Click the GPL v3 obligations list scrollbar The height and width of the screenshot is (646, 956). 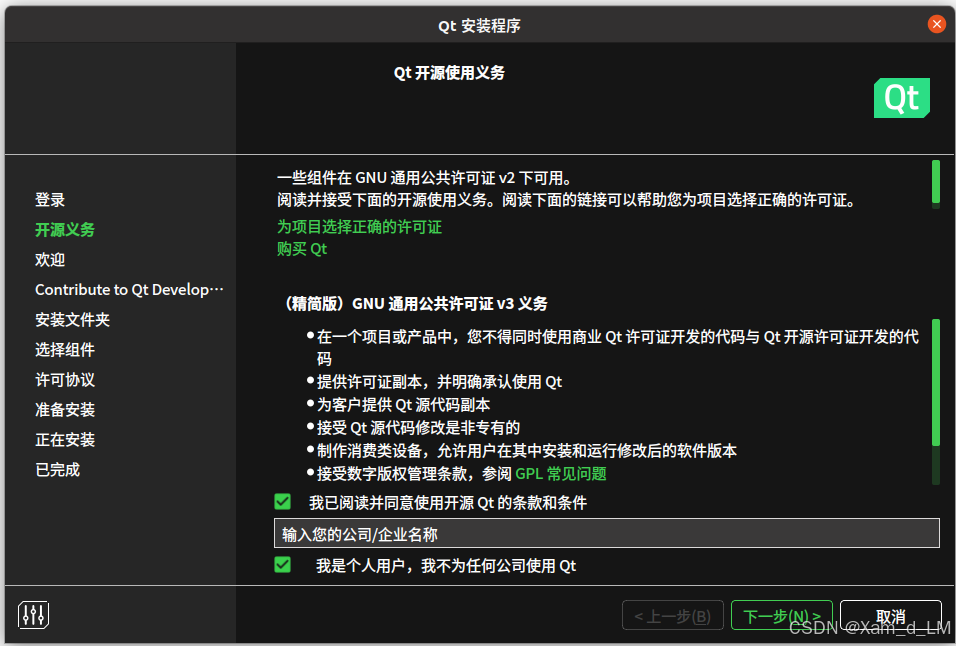tap(936, 402)
